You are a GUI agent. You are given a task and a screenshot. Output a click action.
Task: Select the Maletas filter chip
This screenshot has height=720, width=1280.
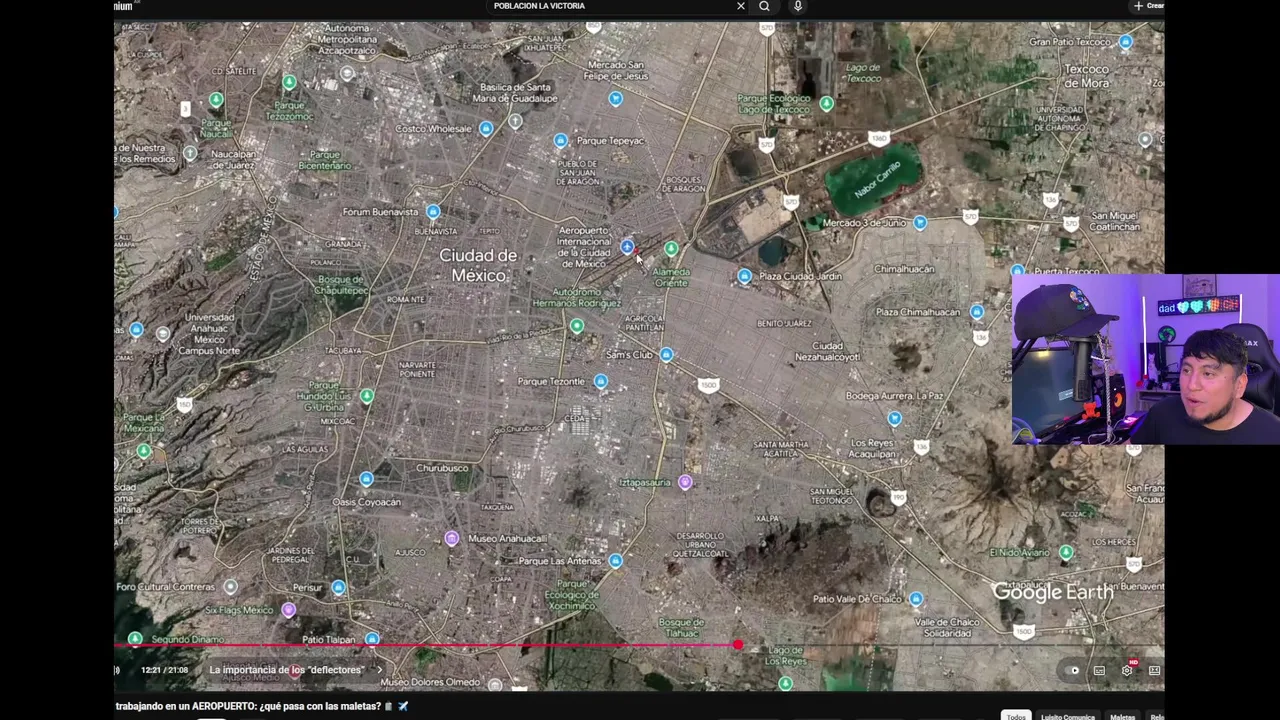pos(1122,716)
